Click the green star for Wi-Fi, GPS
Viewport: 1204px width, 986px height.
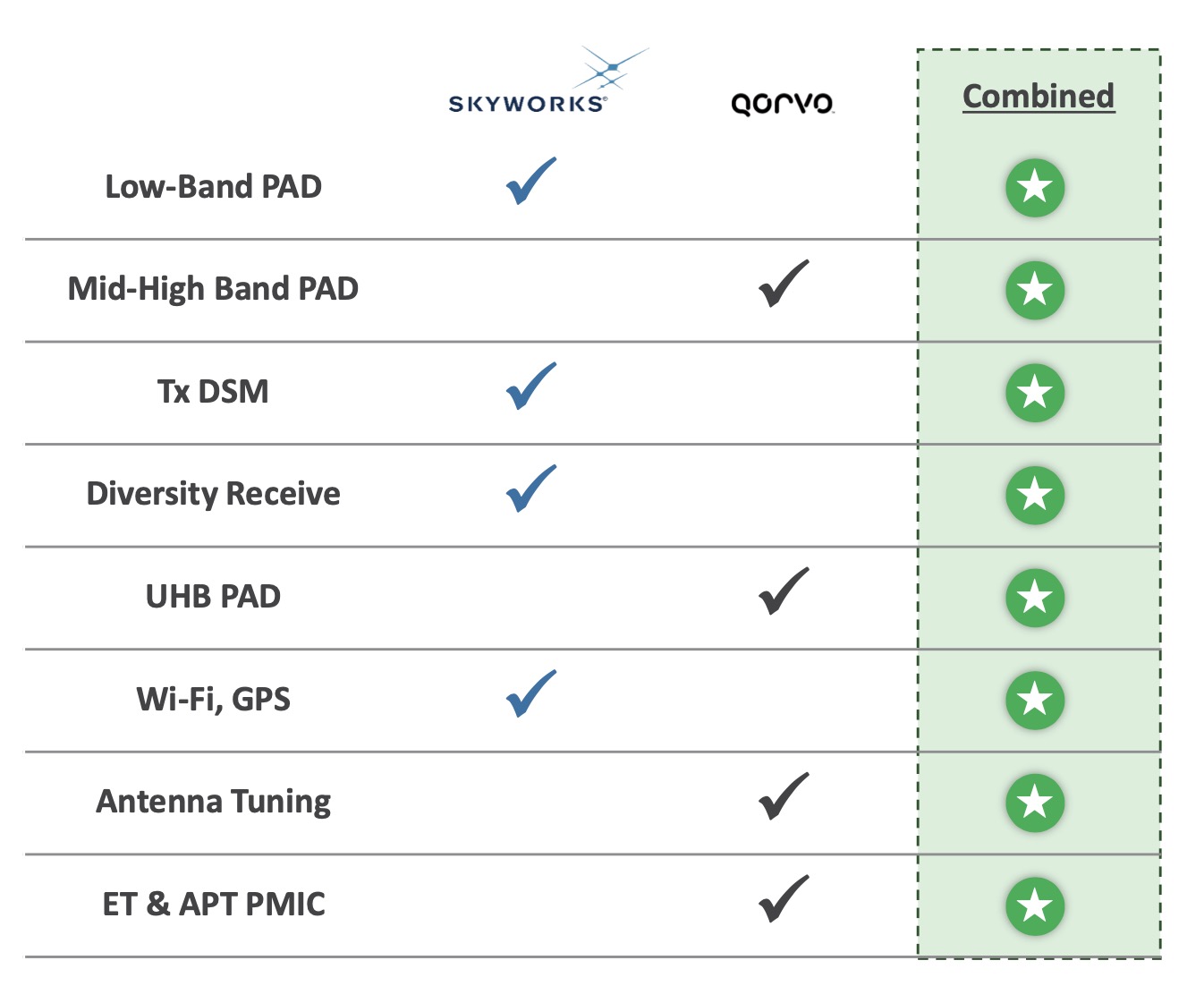coord(1035,700)
